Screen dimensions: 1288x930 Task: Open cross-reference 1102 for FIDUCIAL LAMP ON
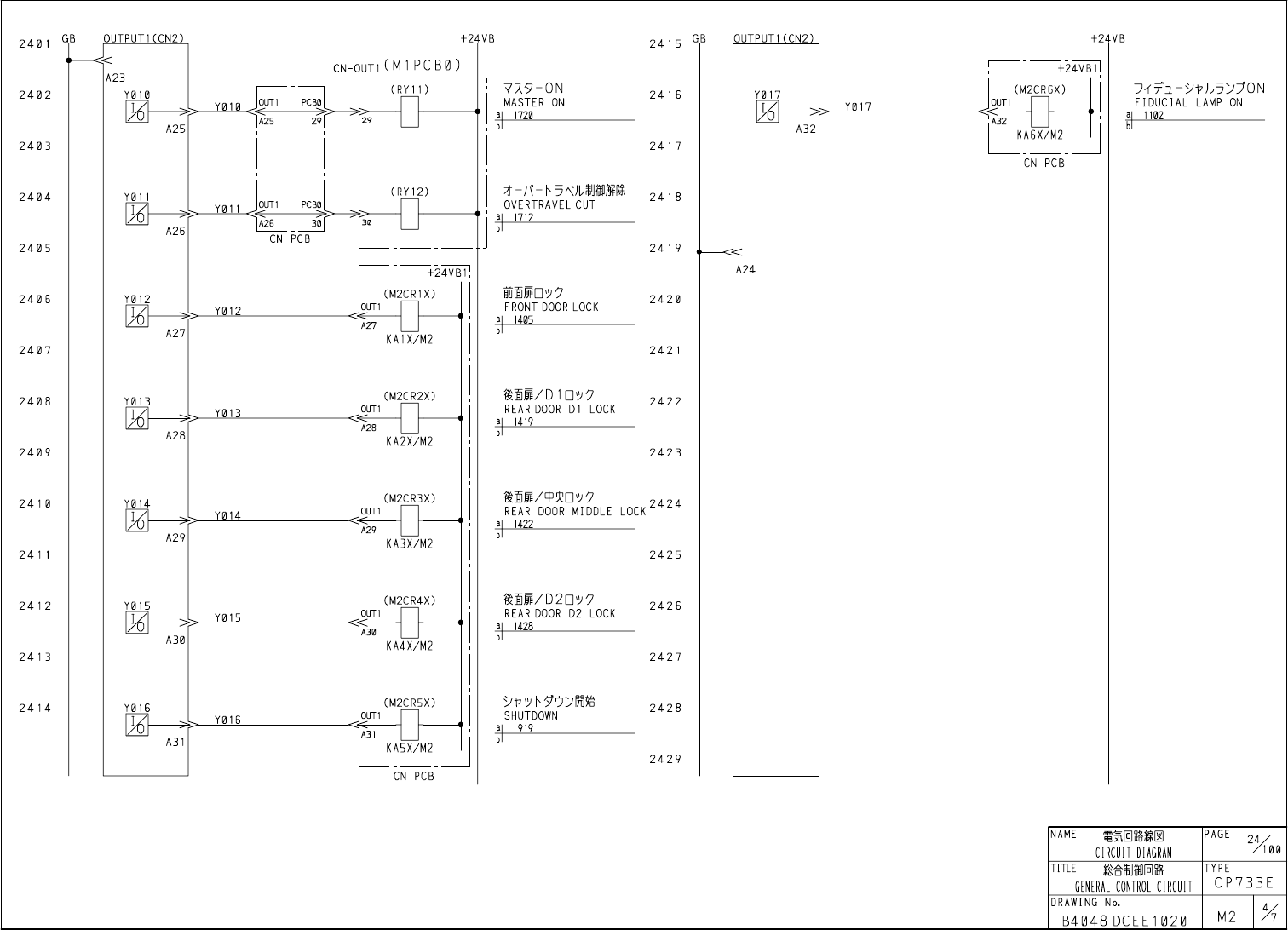click(1153, 115)
